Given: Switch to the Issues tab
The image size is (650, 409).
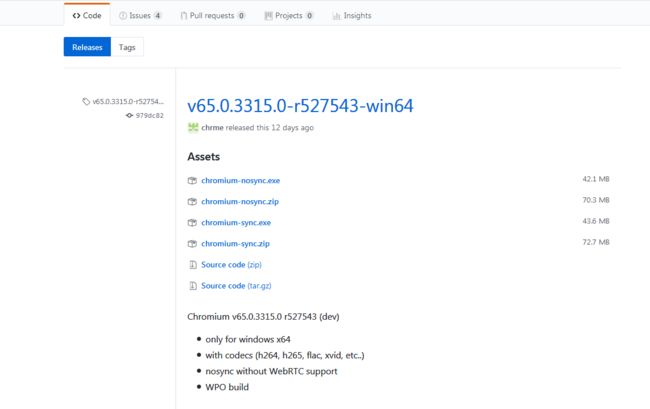Looking at the screenshot, I should click(x=140, y=16).
